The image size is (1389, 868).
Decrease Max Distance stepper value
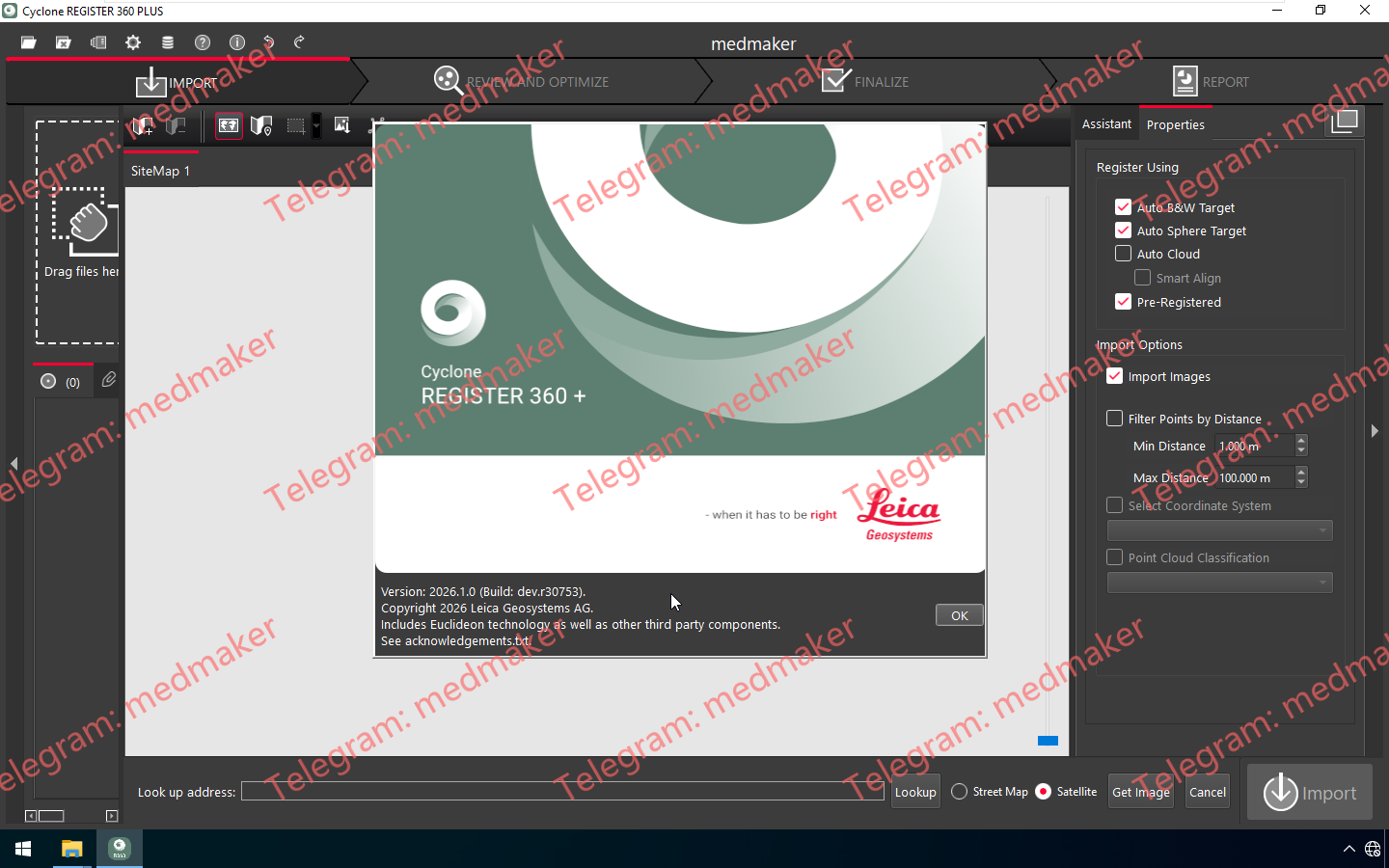coord(1301,483)
